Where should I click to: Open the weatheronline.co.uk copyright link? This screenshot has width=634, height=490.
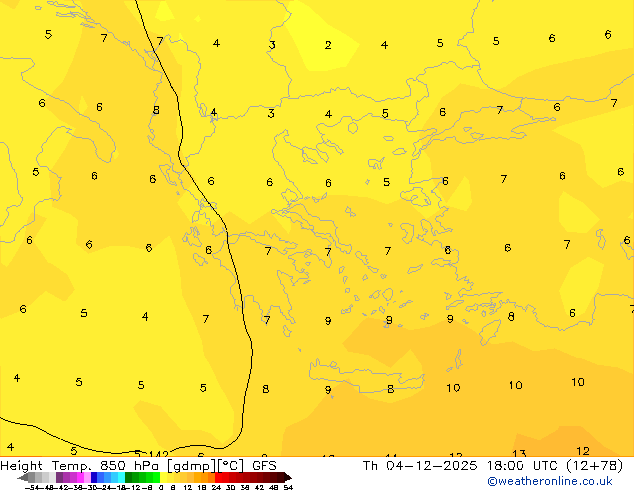(x=550, y=481)
